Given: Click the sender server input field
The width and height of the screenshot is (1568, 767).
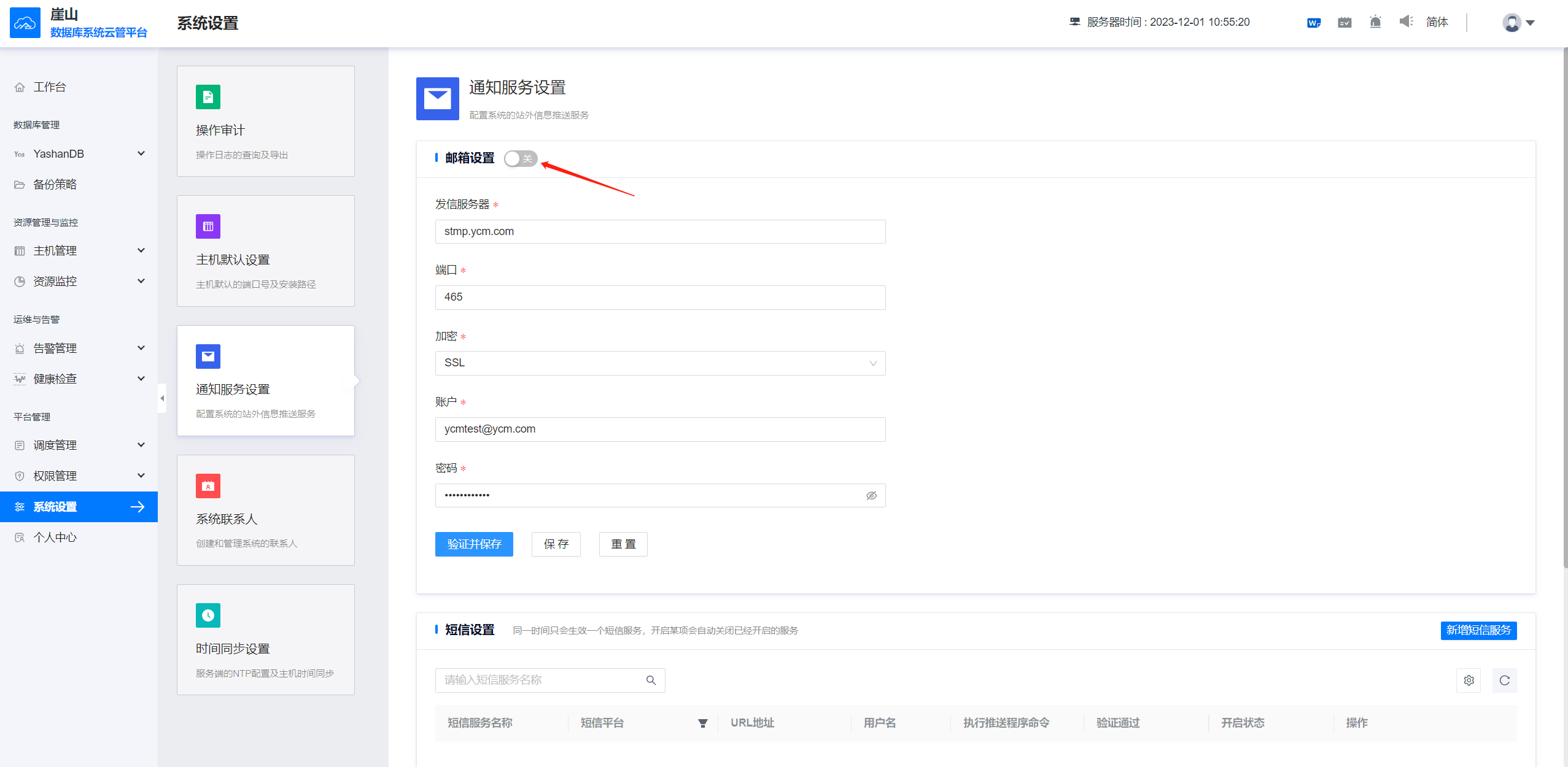Looking at the screenshot, I should 660,232.
